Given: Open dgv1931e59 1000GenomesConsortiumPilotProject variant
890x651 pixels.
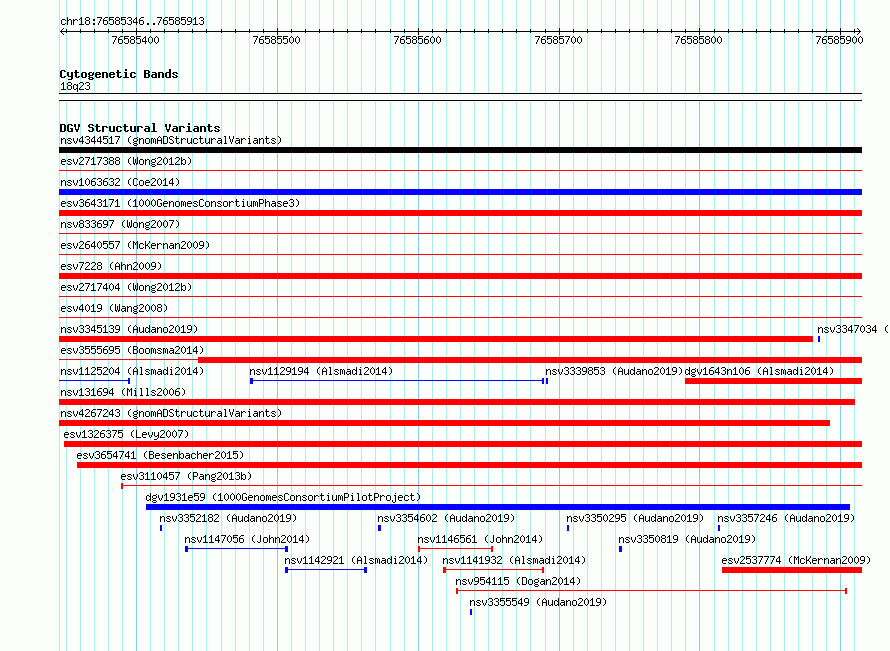Looking at the screenshot, I should (x=283, y=497).
